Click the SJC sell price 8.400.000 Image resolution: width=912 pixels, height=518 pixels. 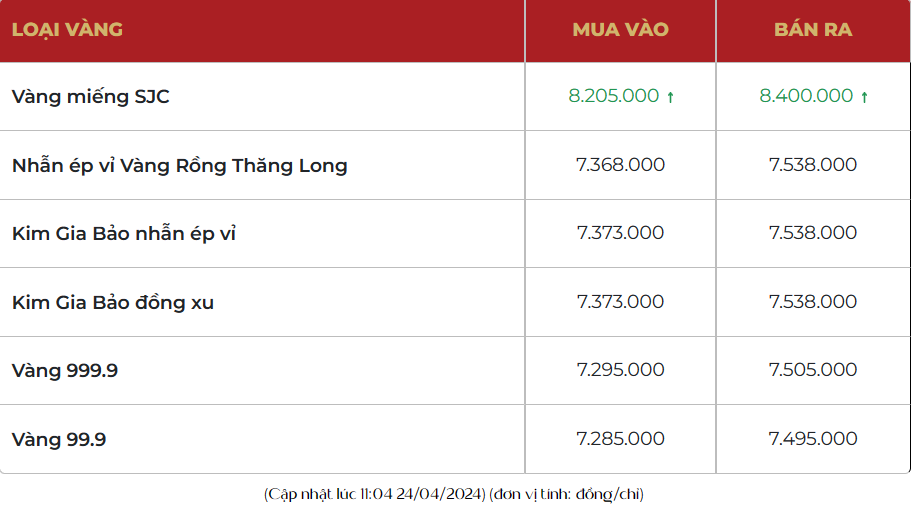tap(806, 96)
